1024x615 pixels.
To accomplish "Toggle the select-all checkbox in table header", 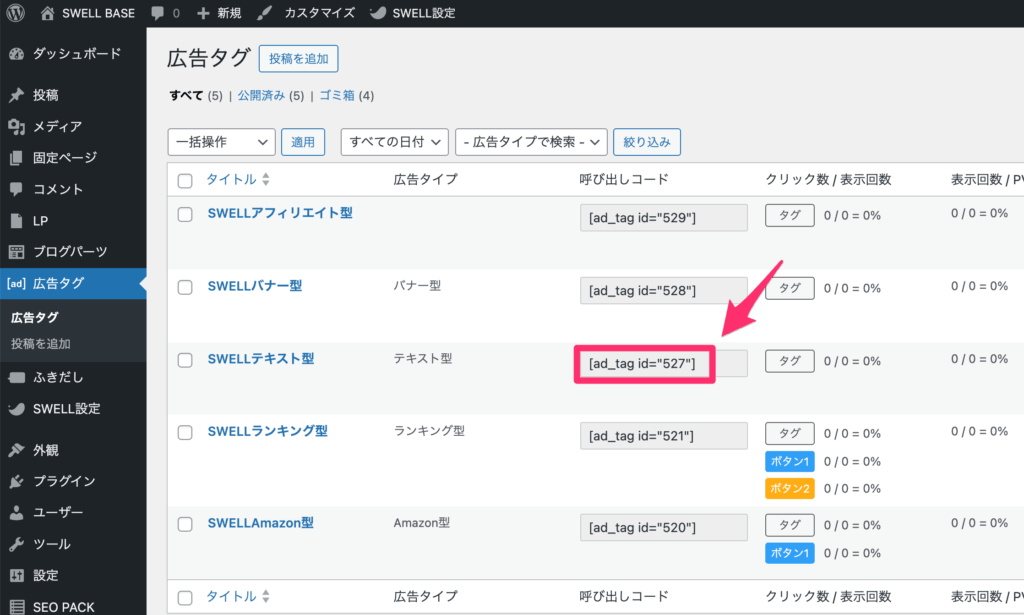I will [184, 180].
